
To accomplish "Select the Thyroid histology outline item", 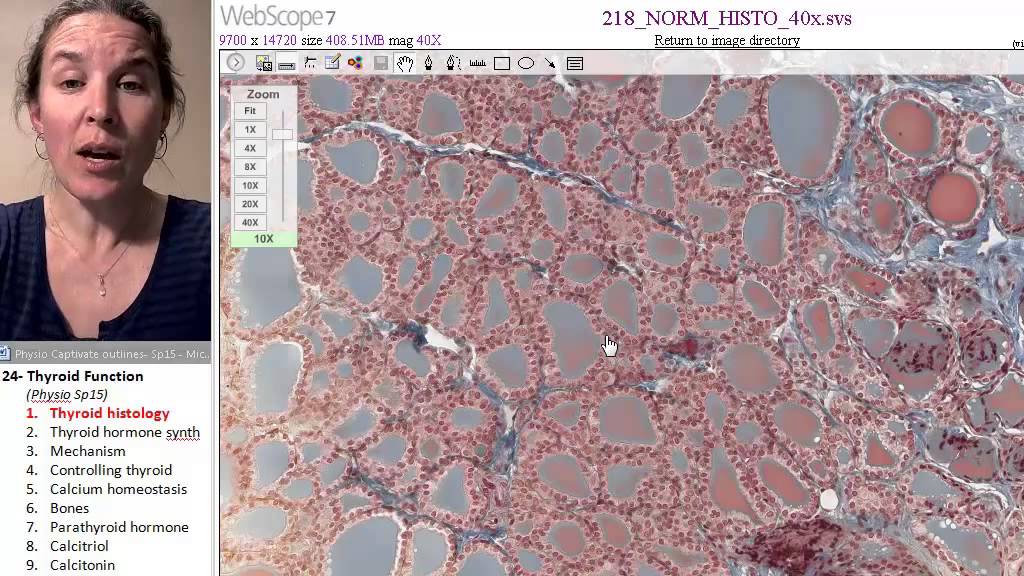I will pos(110,413).
